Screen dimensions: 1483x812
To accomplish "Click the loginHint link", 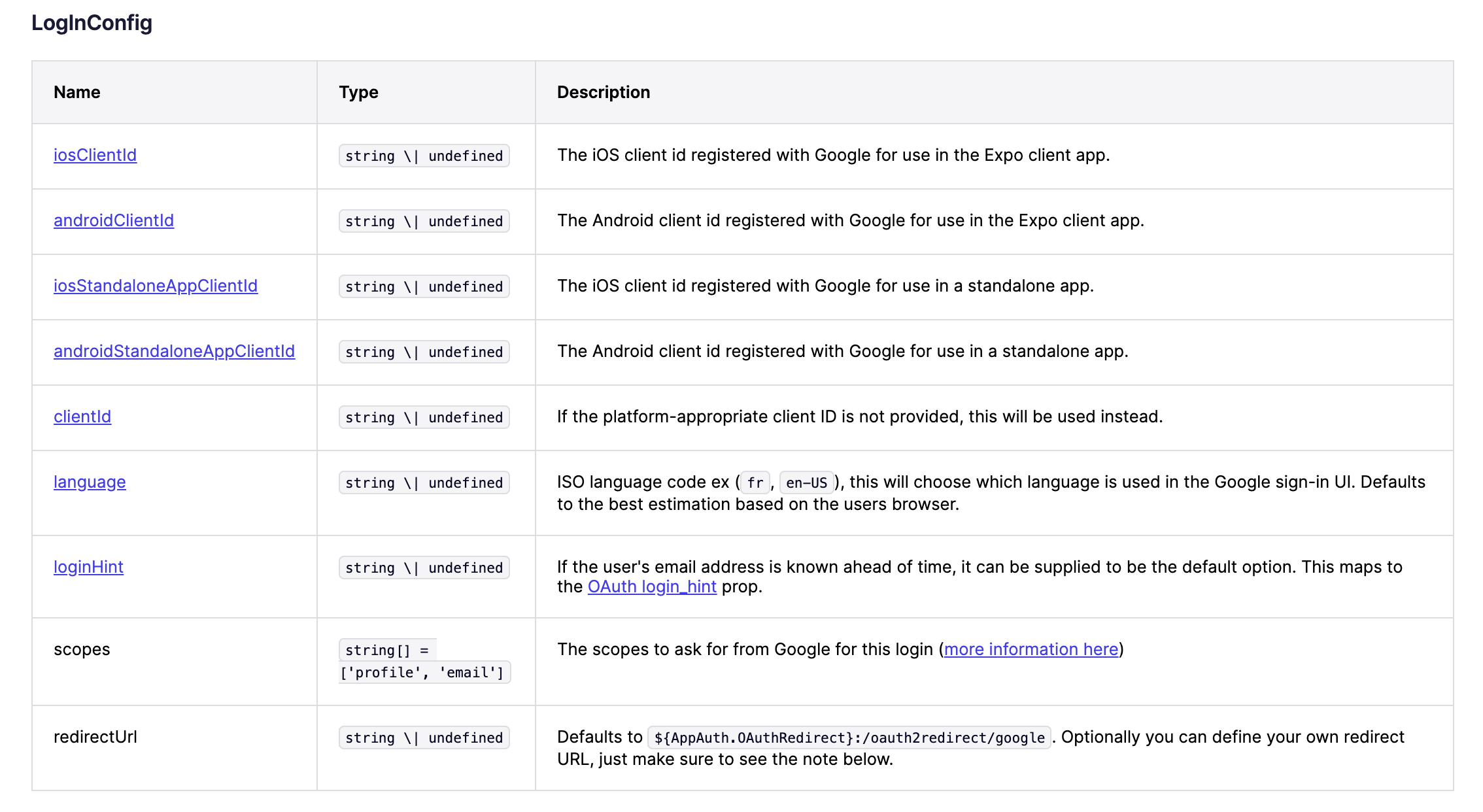I will tap(88, 567).
